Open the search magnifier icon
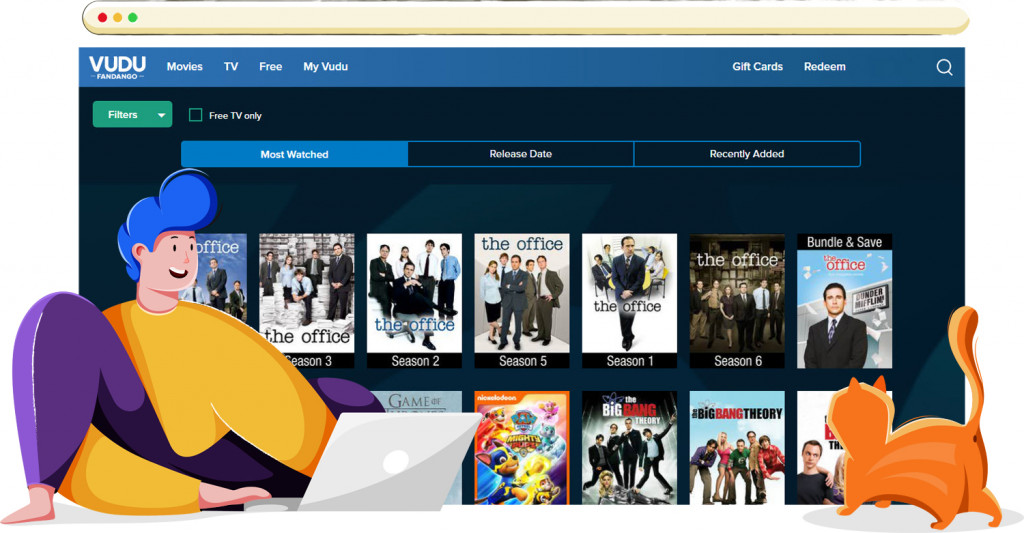 point(944,67)
